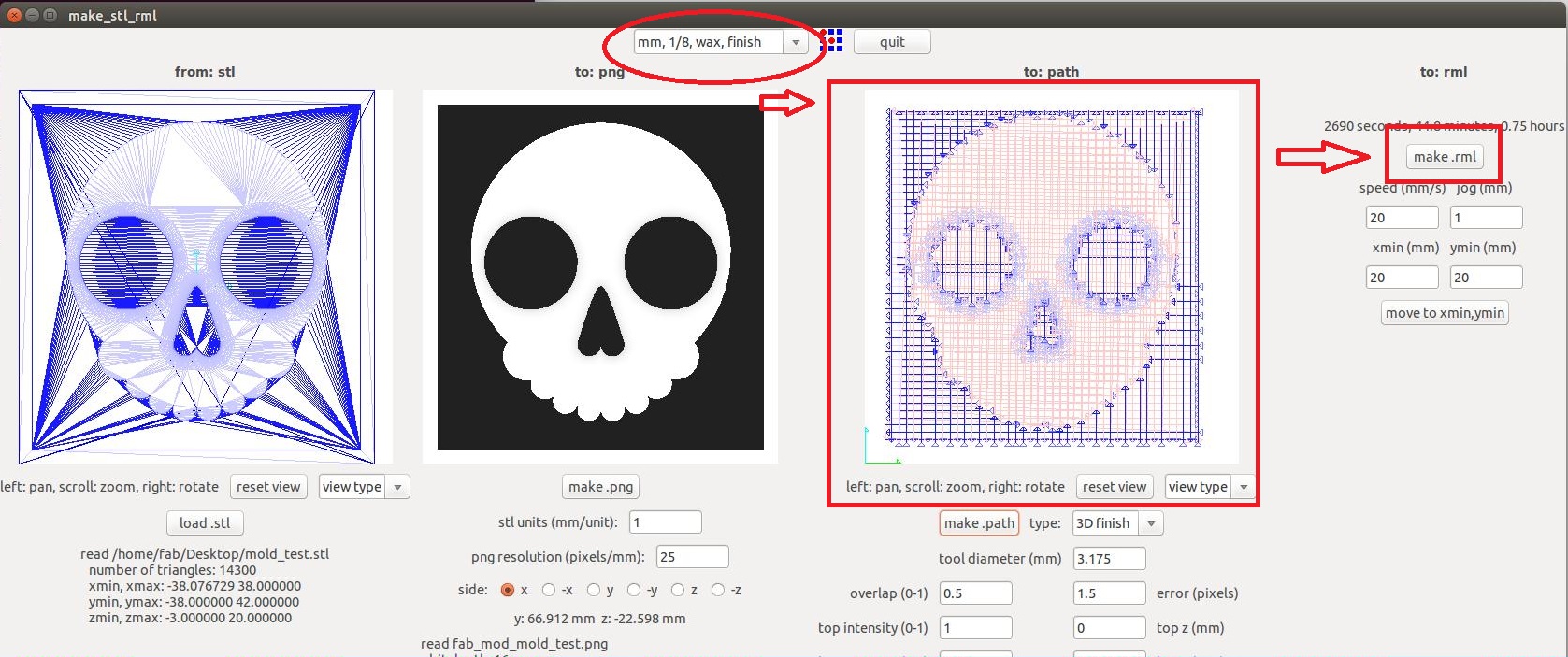Click the skull png preview image
This screenshot has width=1568, height=657.
coord(600,277)
